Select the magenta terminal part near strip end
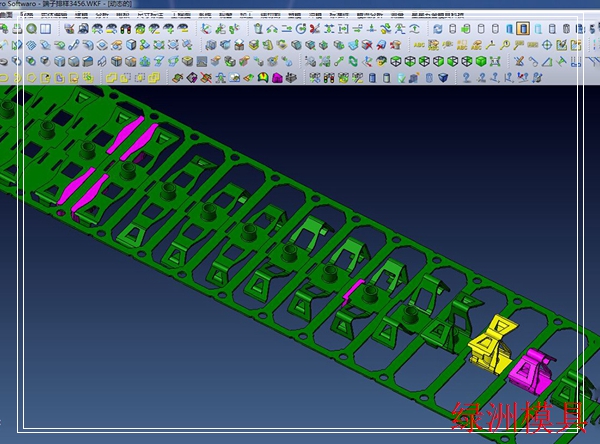The image size is (600, 444). pos(531,371)
